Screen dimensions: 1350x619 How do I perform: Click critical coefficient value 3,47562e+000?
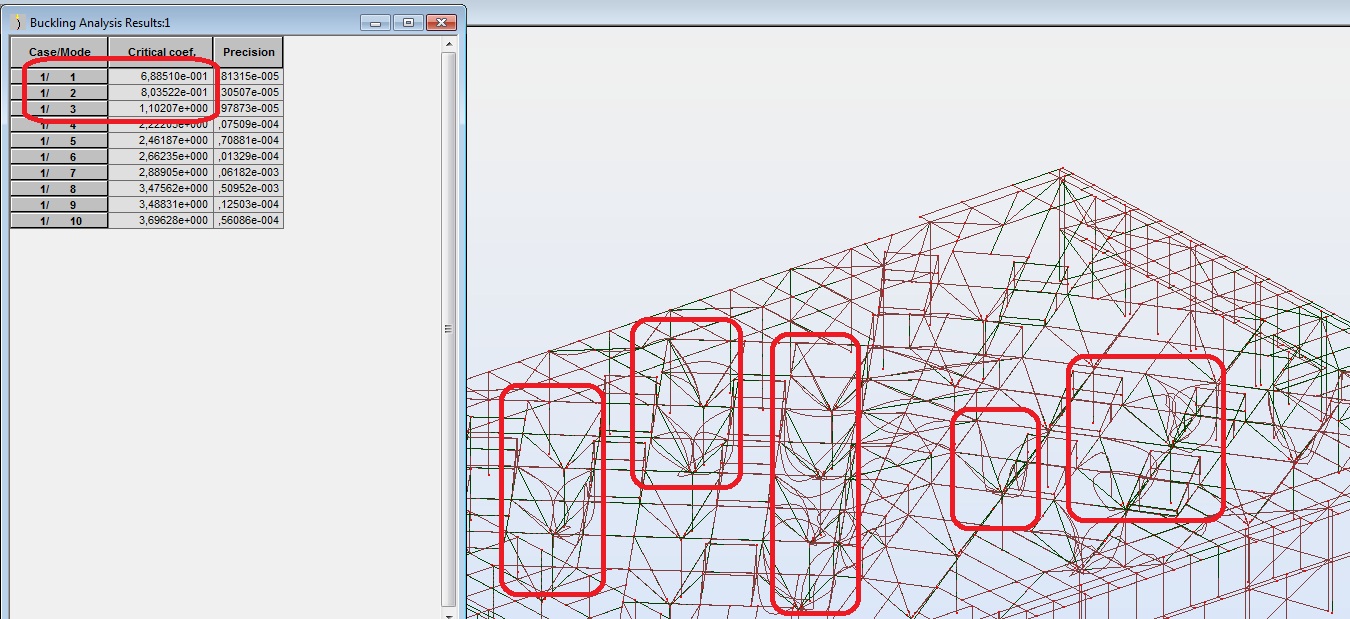click(x=161, y=188)
